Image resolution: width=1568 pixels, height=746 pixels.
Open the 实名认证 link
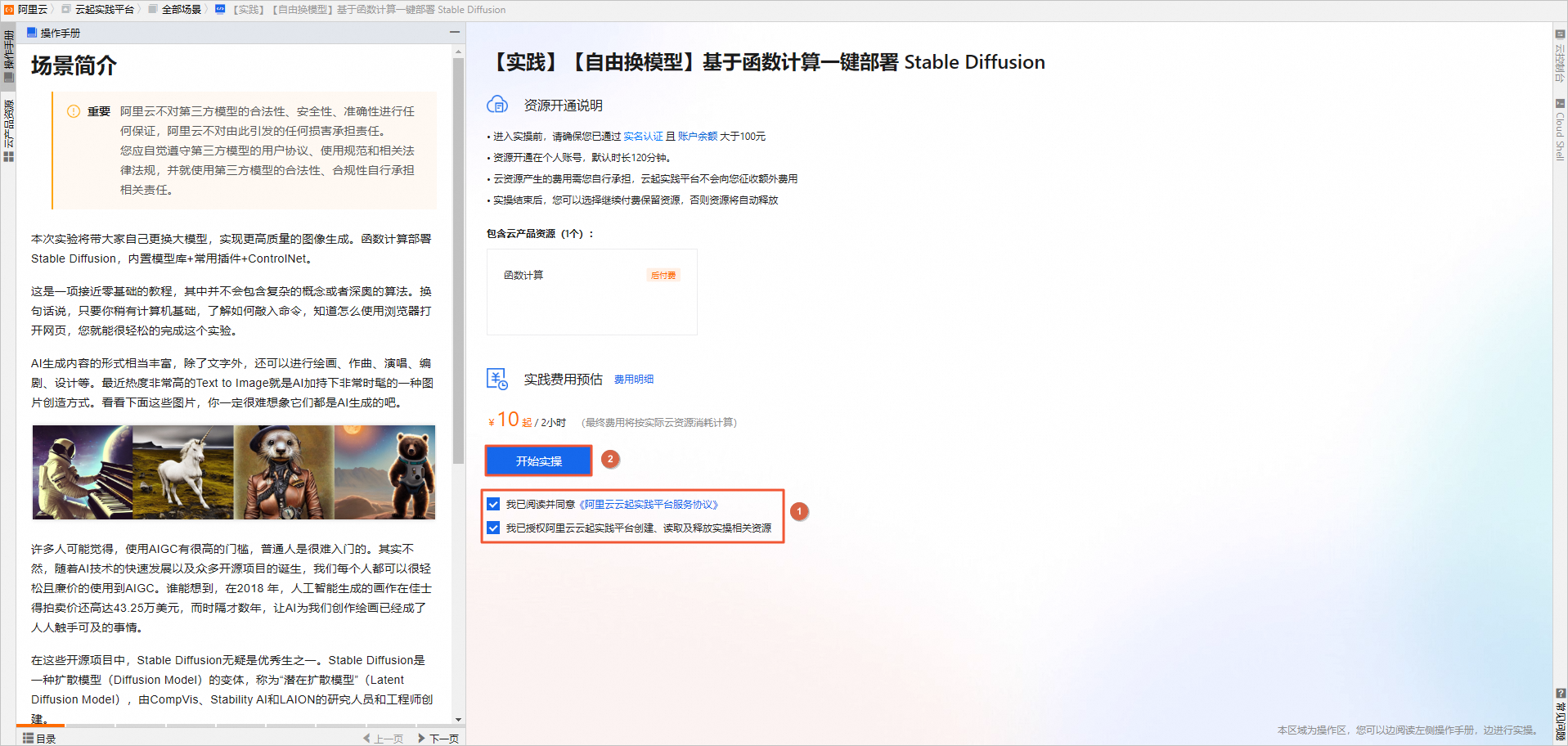click(643, 137)
